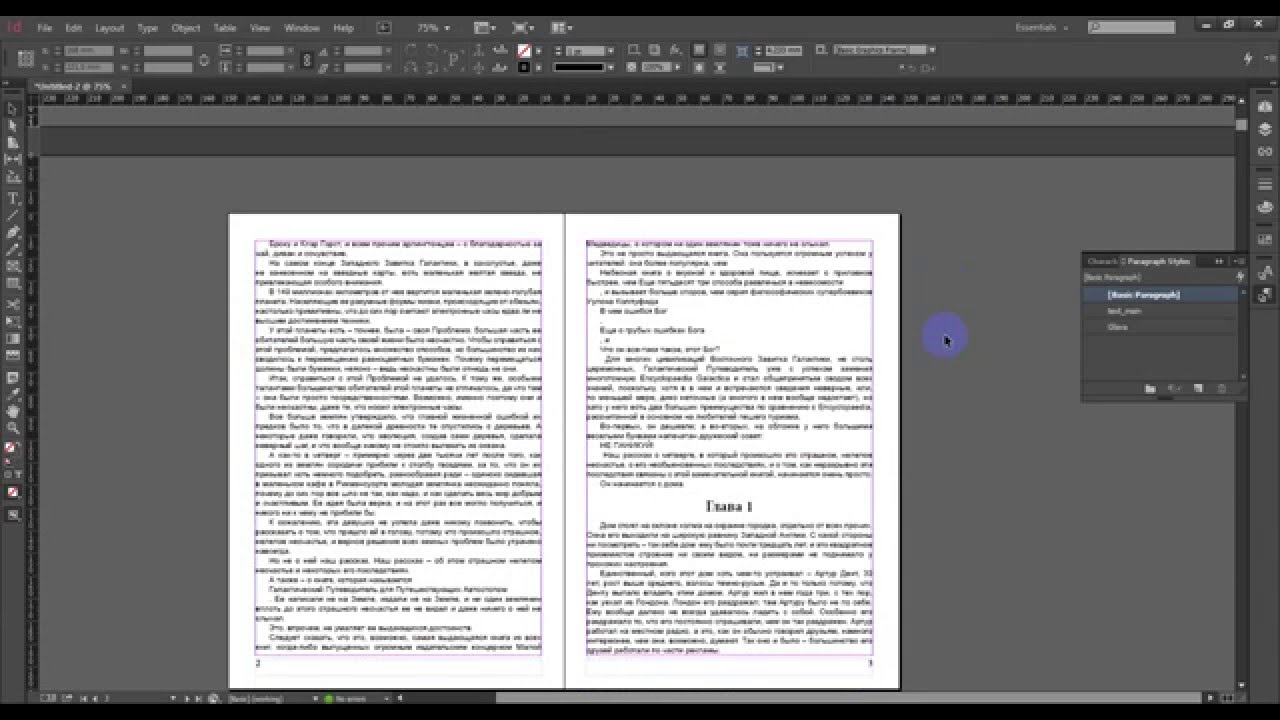Click the vertical scrollbar thumb
Image resolution: width=1280 pixels, height=720 pixels.
pos(1241,125)
